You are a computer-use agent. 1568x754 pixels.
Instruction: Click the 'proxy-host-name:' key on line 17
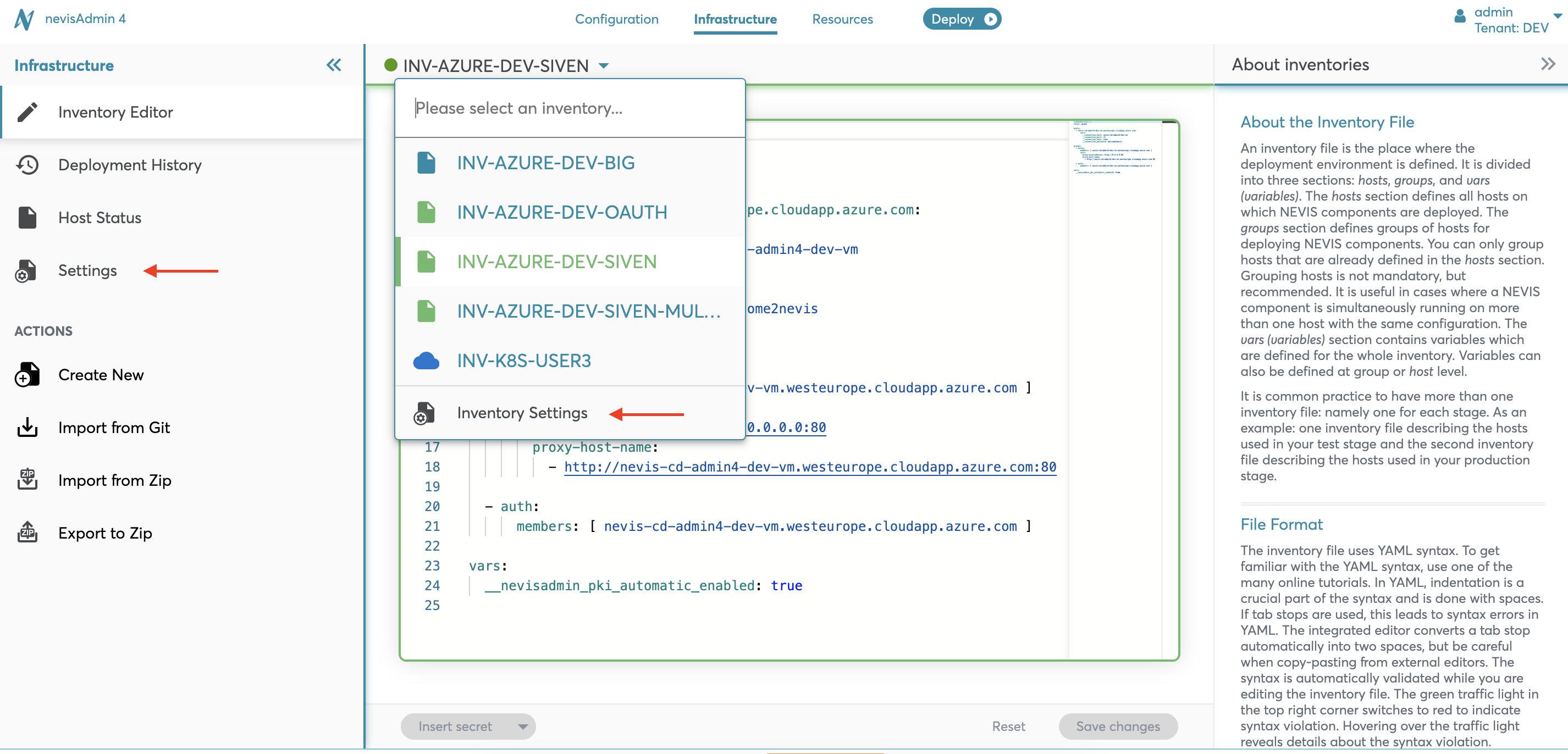[595, 447]
